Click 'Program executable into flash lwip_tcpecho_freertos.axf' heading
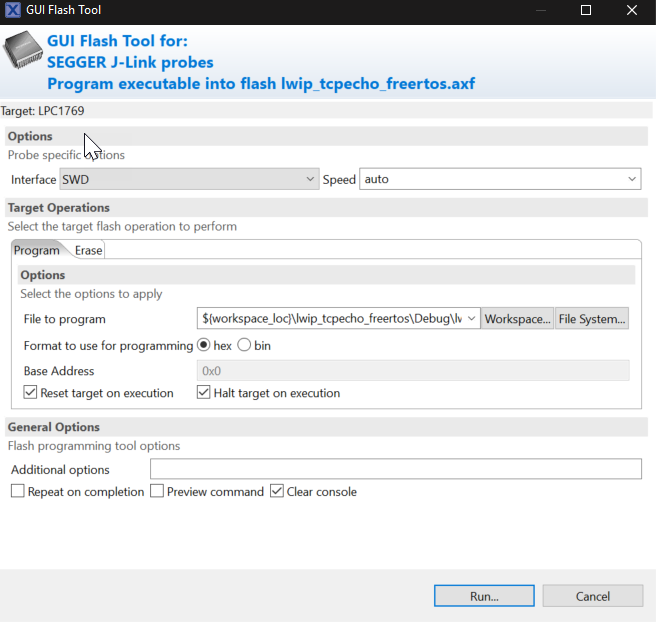 coord(261,84)
